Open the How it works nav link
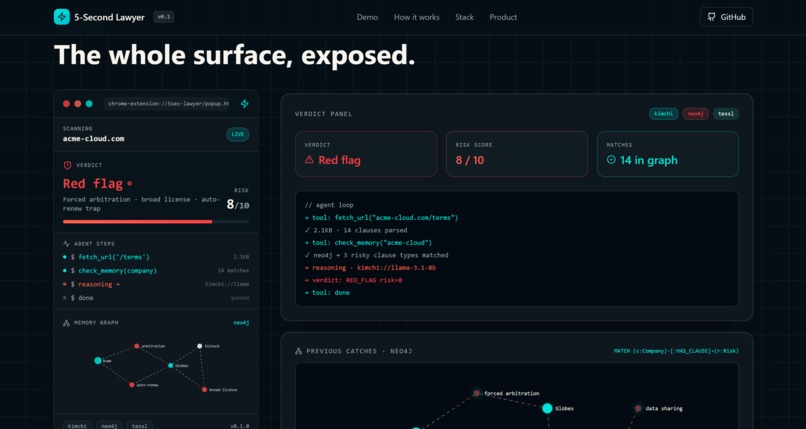The width and height of the screenshot is (806, 429). [x=416, y=17]
